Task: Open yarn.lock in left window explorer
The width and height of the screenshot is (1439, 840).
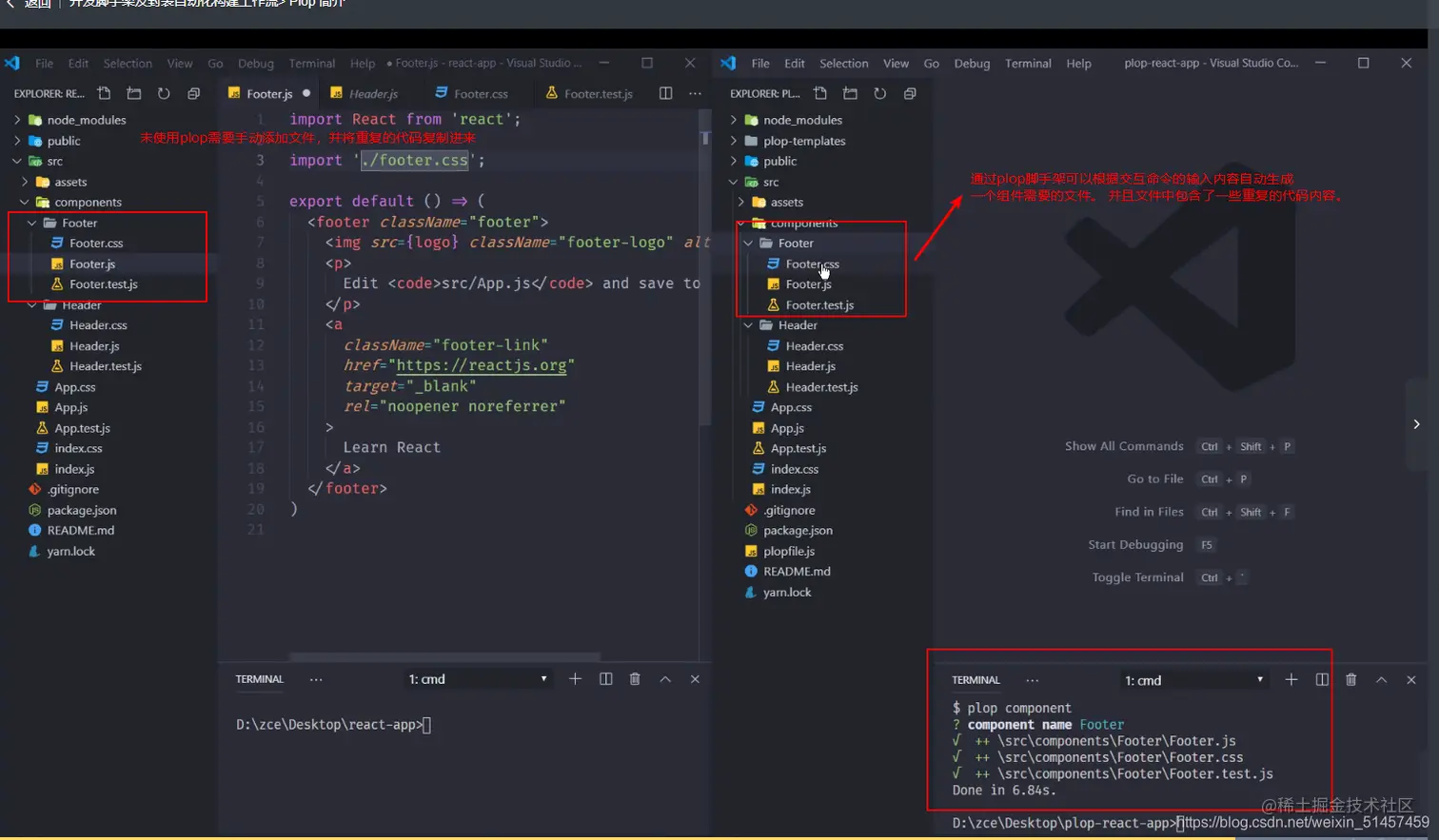Action: pos(71,551)
